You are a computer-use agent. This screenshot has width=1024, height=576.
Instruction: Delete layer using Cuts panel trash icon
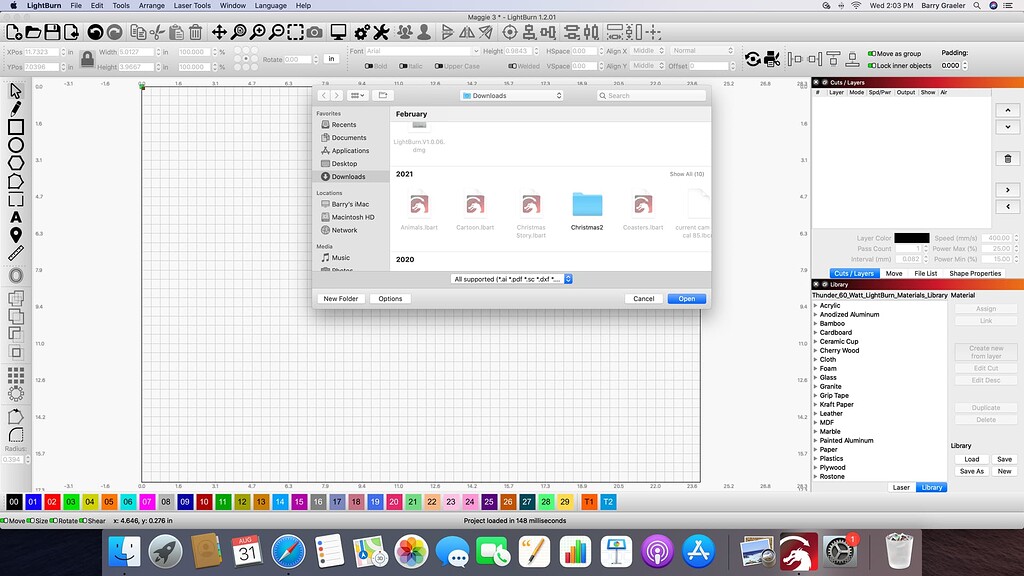(x=1008, y=159)
